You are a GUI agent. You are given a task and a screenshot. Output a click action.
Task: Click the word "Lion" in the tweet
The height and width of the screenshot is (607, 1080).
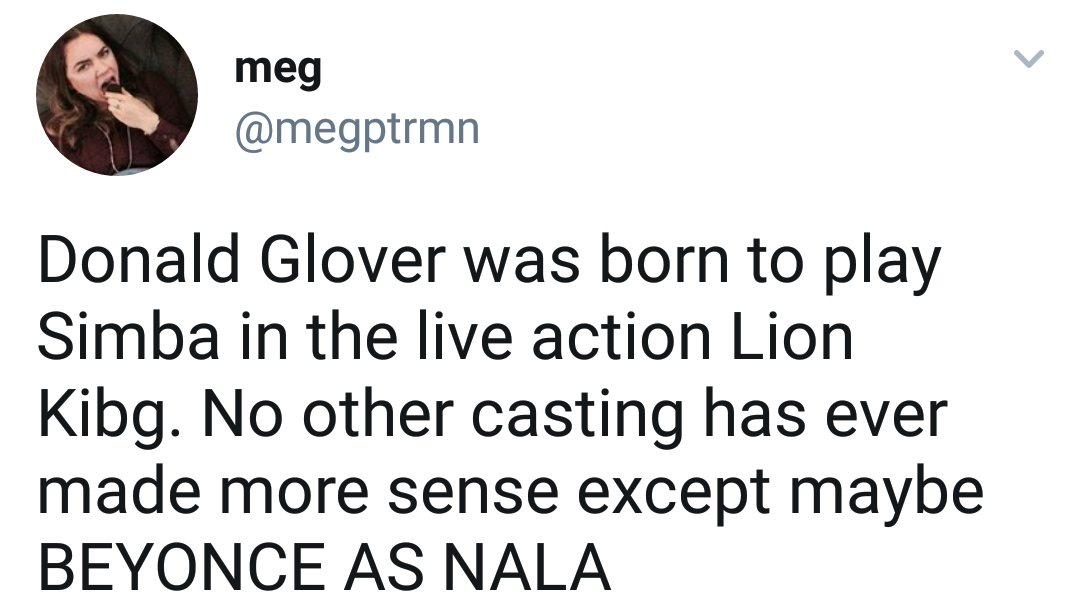(792, 338)
